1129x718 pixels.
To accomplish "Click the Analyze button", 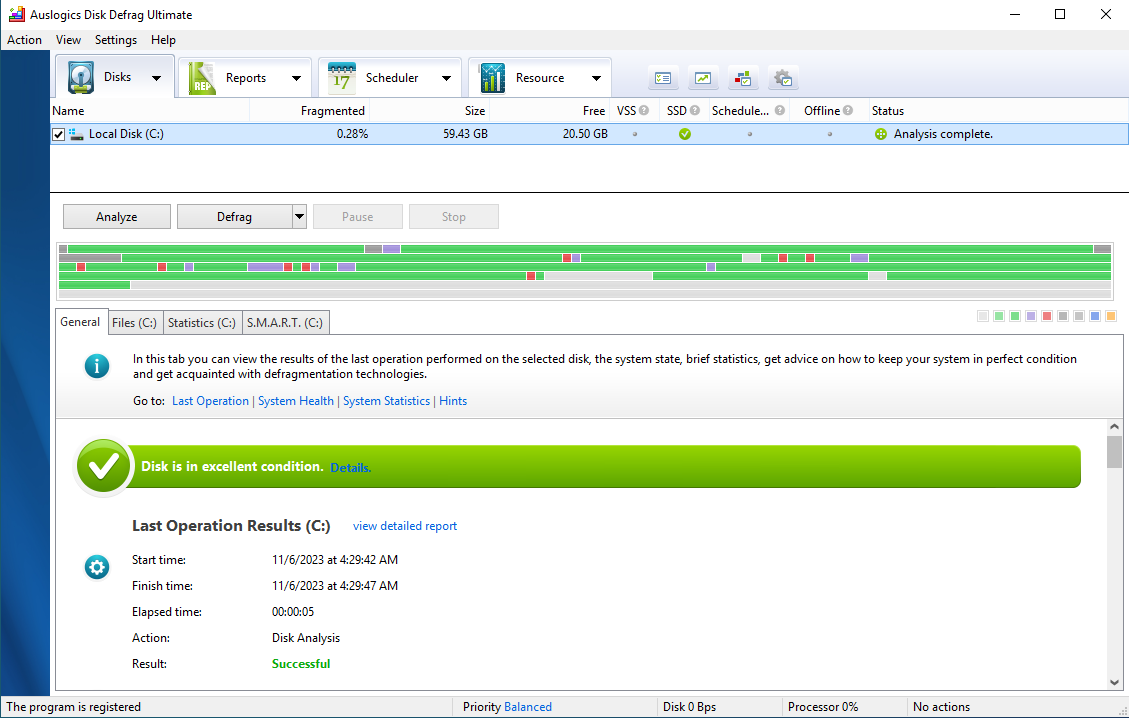I will [117, 217].
